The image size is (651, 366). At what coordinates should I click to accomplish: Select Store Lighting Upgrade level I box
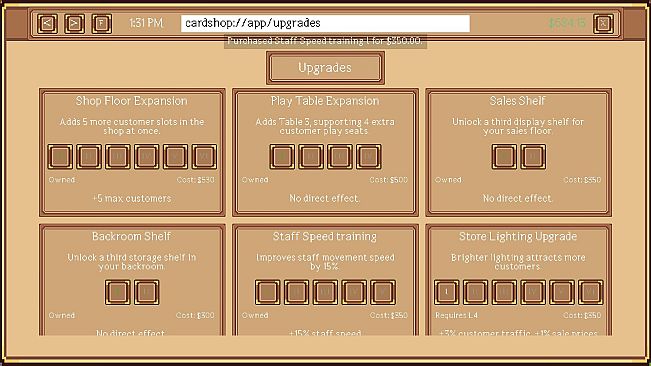tap(447, 292)
